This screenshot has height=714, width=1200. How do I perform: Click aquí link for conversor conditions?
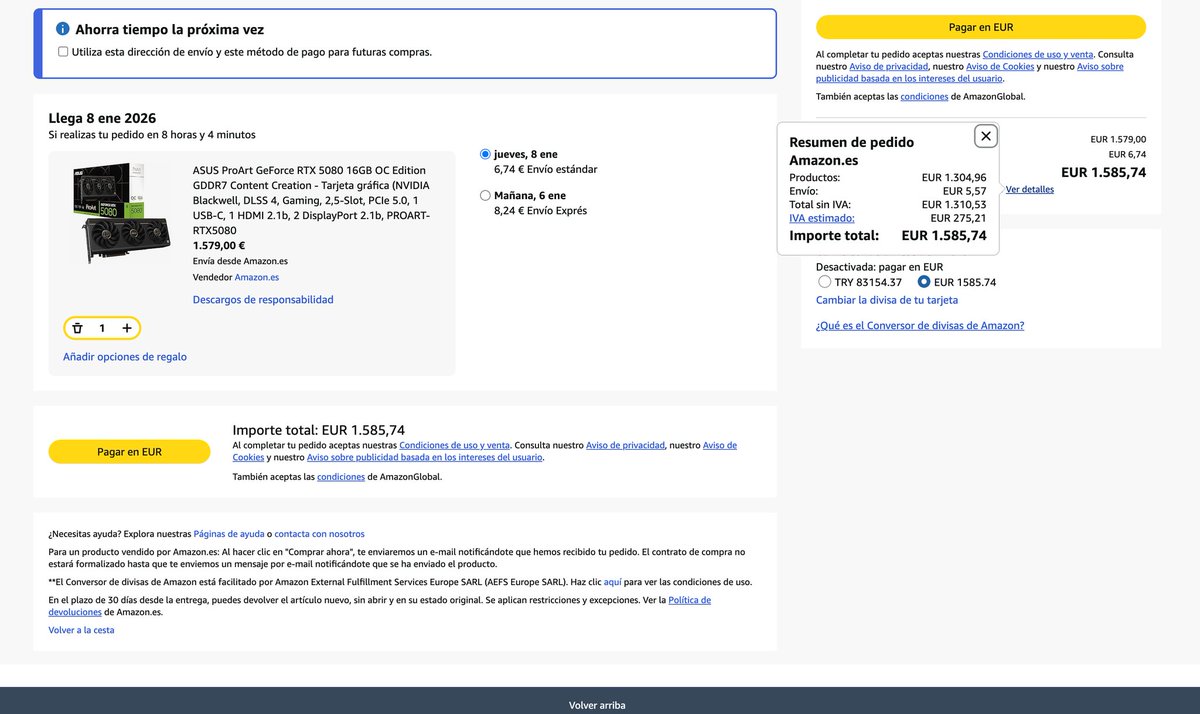[613, 582]
